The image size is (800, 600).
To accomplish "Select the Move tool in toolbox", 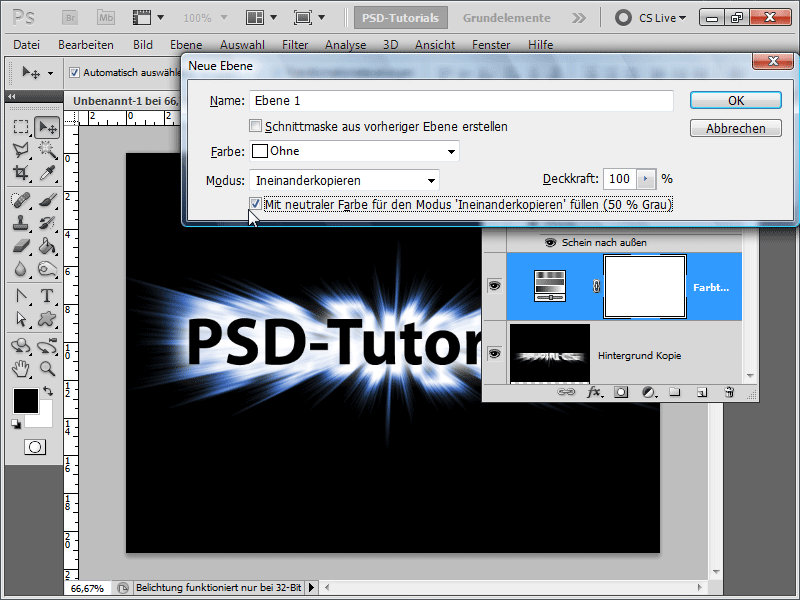I will [x=47, y=127].
